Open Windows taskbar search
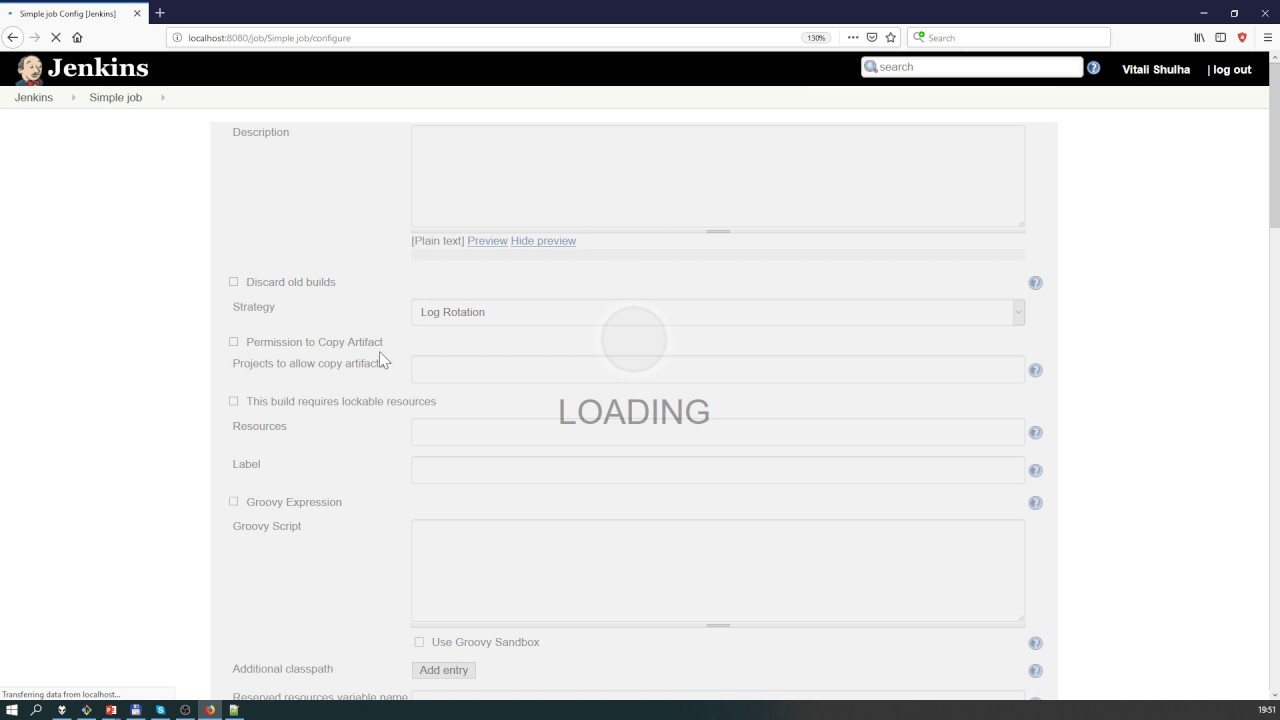The image size is (1280, 720). 36,710
